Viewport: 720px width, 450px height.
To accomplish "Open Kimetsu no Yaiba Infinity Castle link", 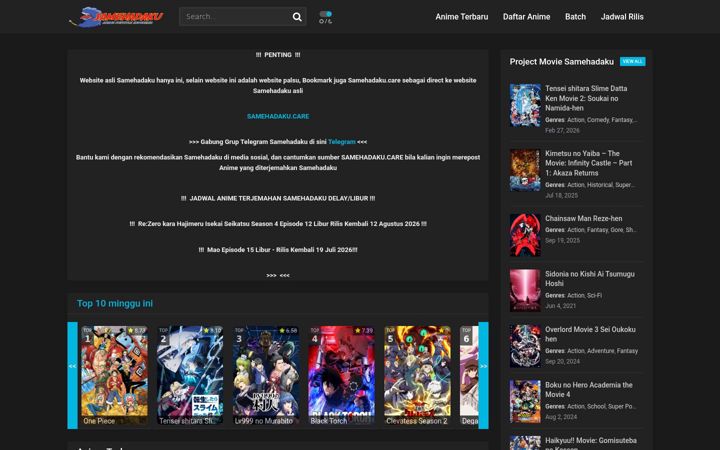I will click(588, 163).
